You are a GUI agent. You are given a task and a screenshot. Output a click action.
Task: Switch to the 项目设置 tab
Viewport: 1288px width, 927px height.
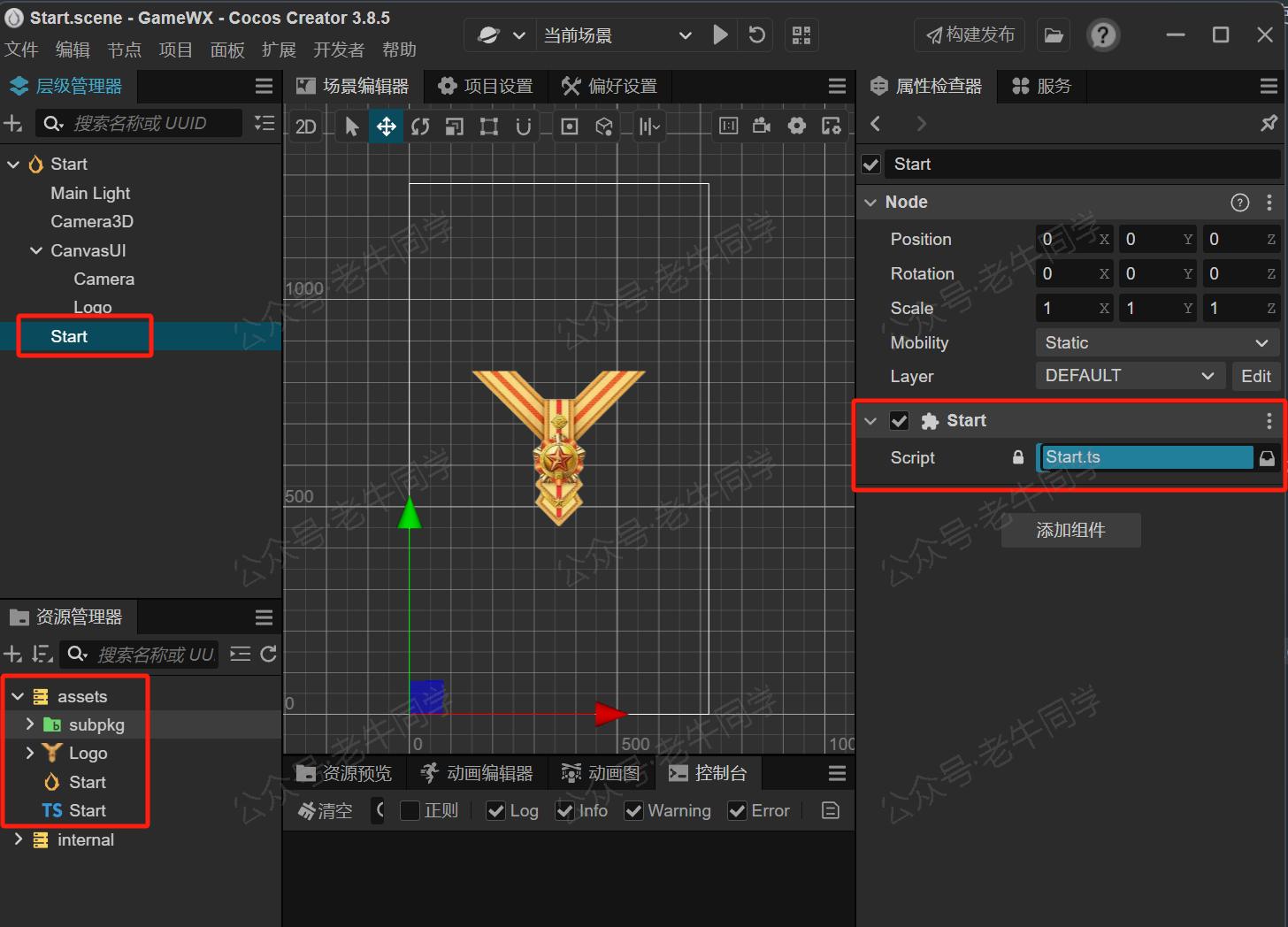coord(486,86)
